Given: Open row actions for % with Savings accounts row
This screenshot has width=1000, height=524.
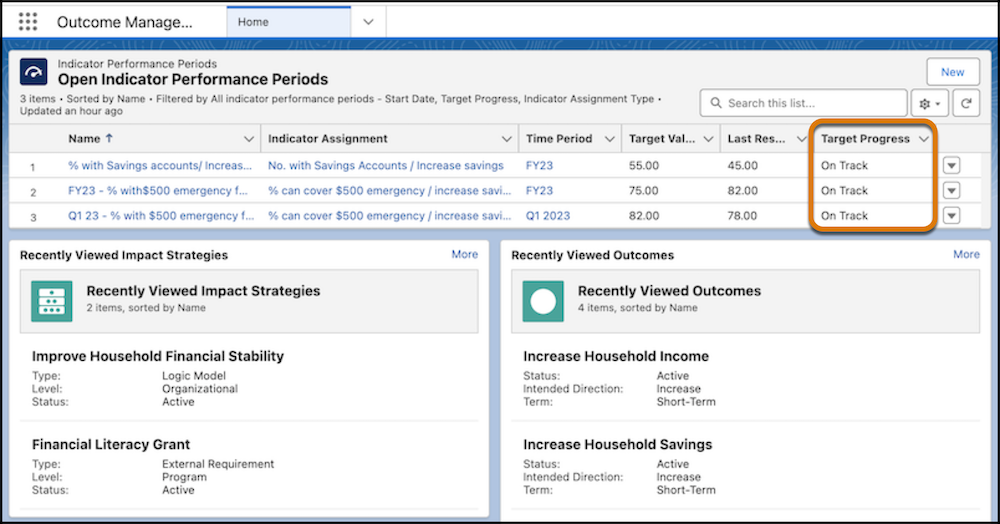Looking at the screenshot, I should click(x=952, y=166).
